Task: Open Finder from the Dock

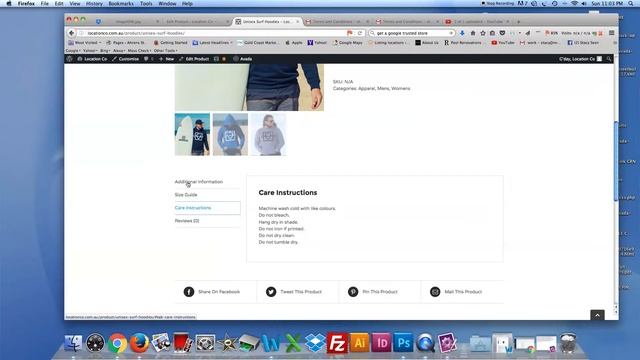Action: point(73,343)
